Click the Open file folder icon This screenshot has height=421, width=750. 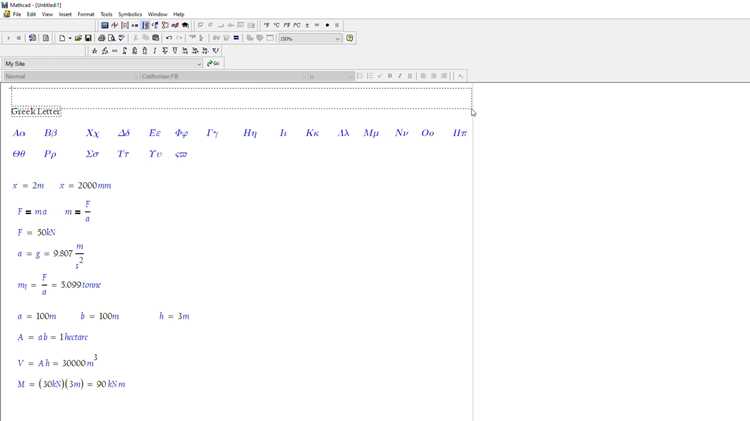coord(78,38)
